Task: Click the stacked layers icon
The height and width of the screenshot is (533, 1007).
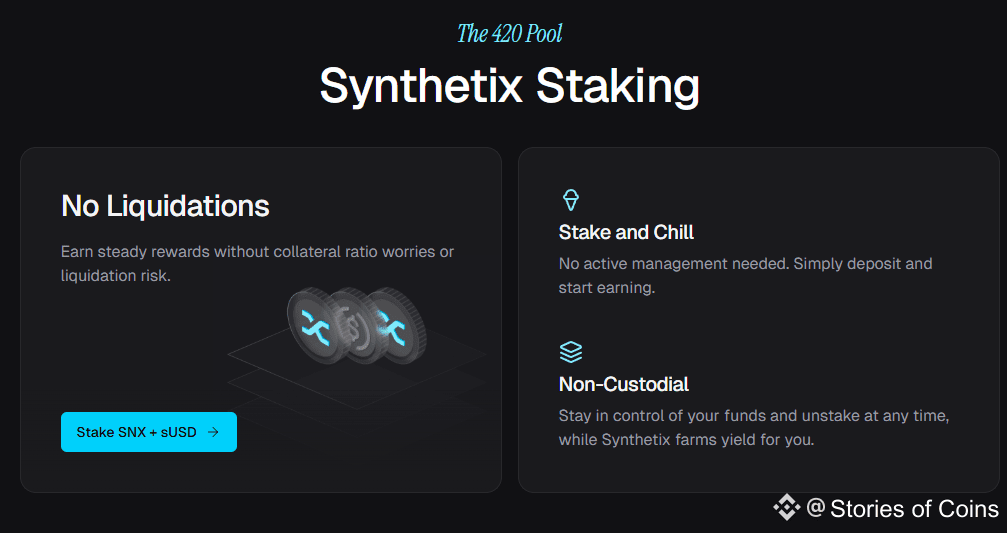Action: 571,353
